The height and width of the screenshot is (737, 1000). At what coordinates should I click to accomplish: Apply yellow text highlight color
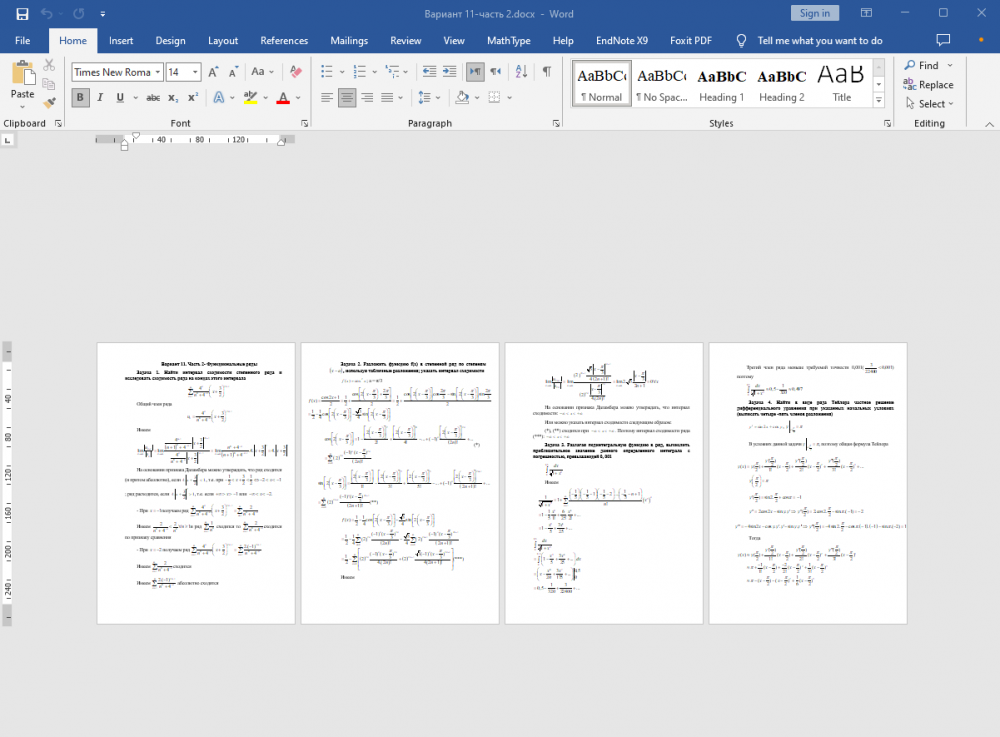pos(250,98)
